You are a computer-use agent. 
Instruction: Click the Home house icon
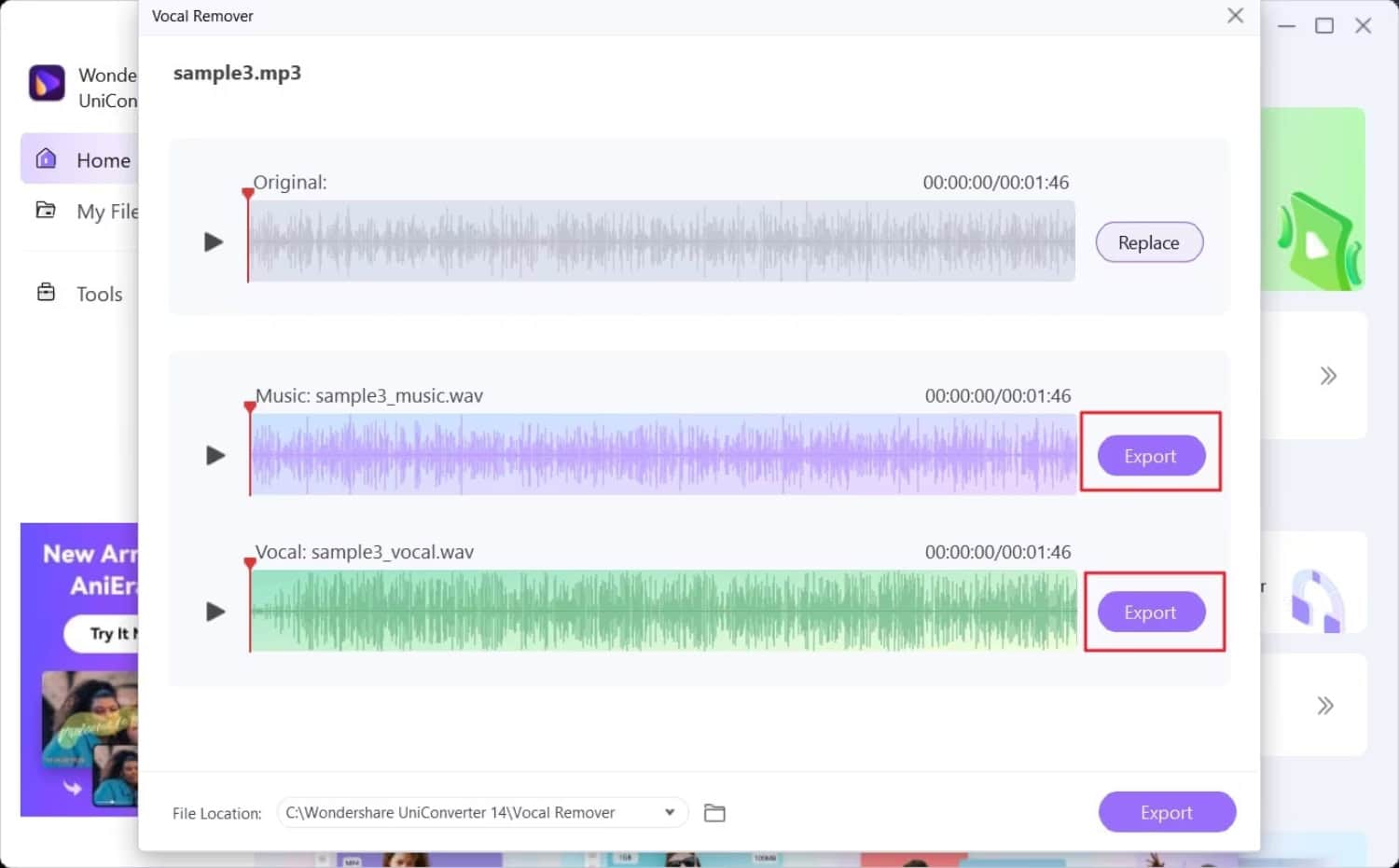(x=46, y=158)
